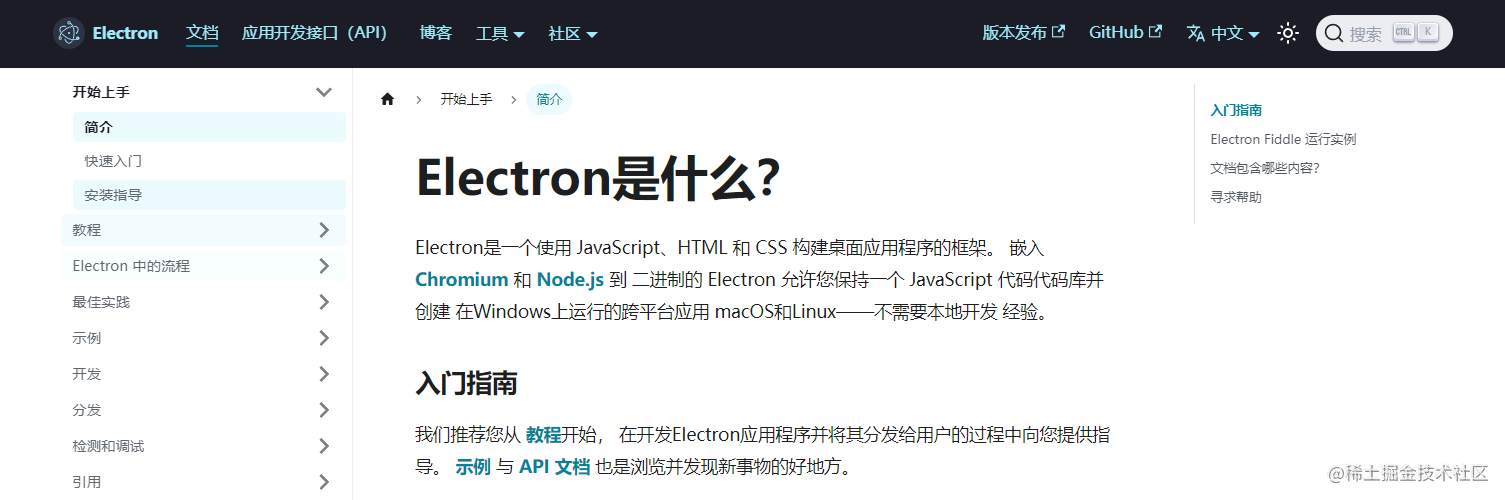Open 版本发布 external link

1024,32
